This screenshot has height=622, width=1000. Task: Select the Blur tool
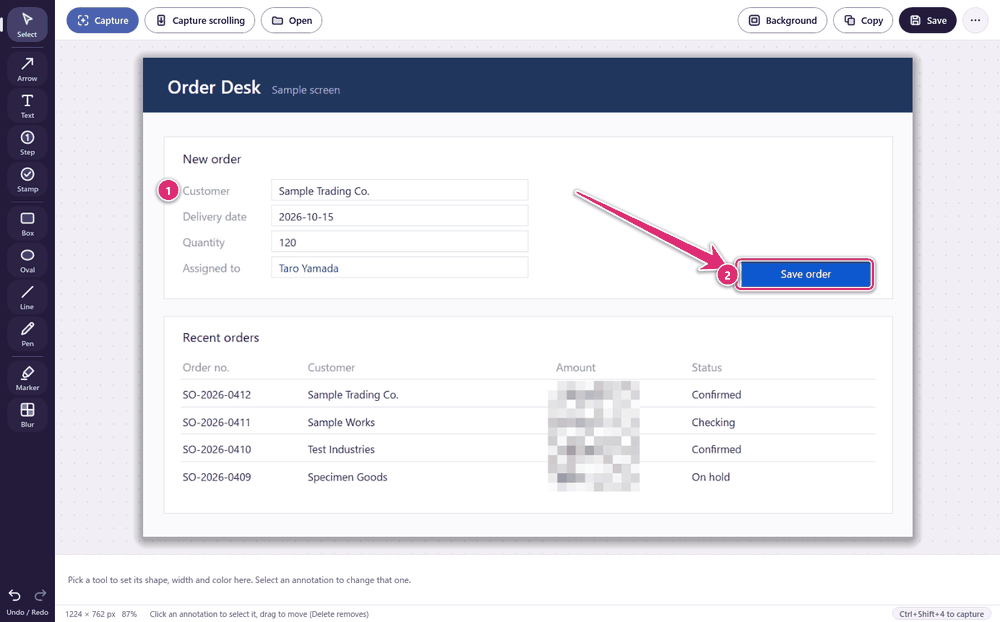click(x=27, y=415)
